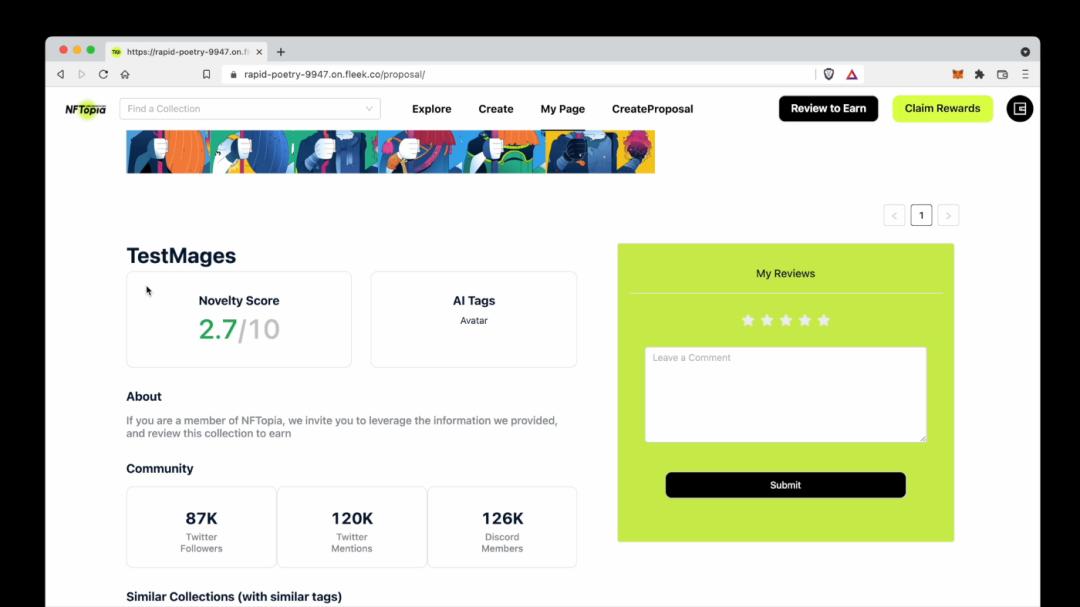This screenshot has height=607, width=1080.
Task: Open the Explore menu item
Action: 431,109
